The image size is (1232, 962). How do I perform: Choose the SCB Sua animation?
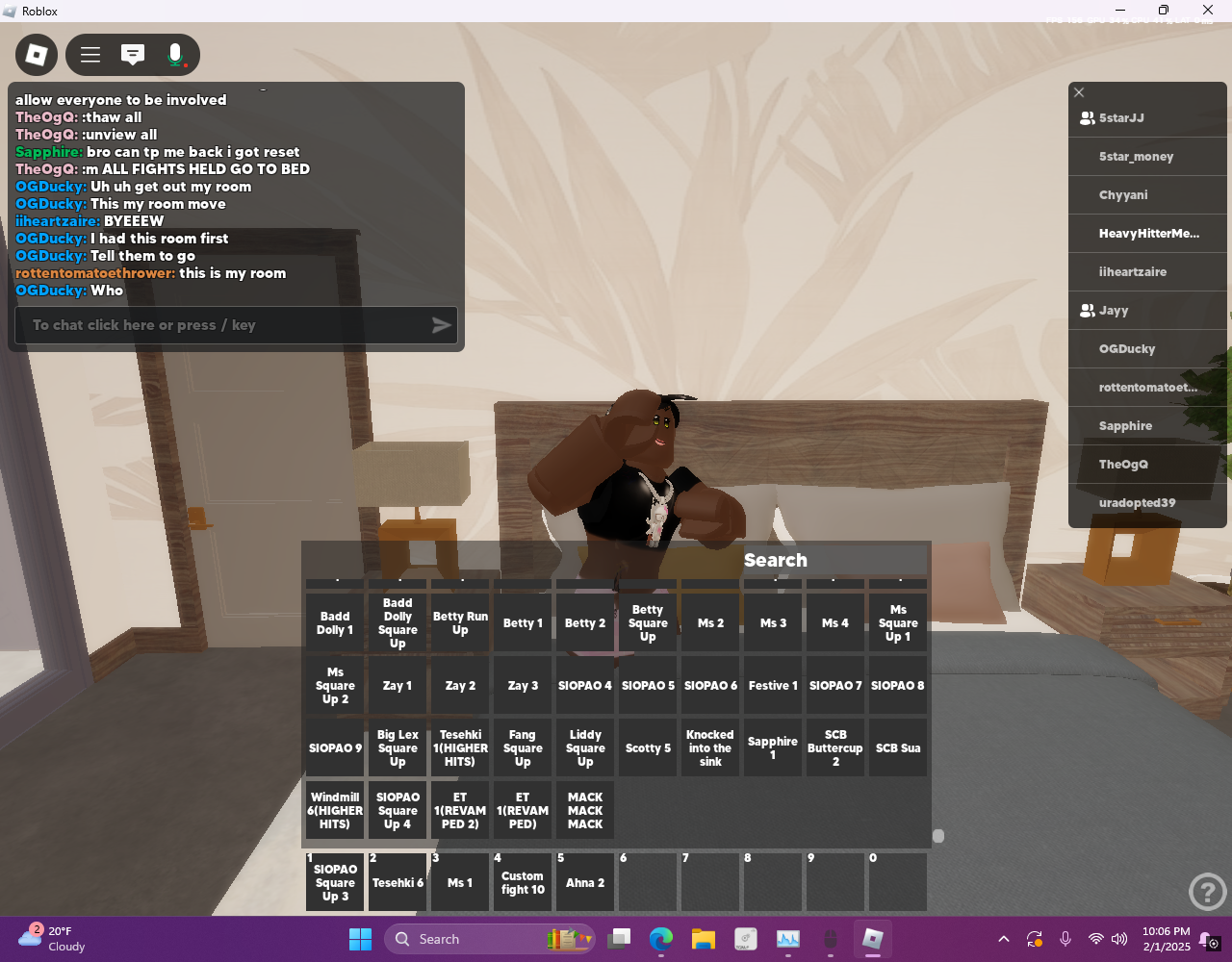coord(898,748)
